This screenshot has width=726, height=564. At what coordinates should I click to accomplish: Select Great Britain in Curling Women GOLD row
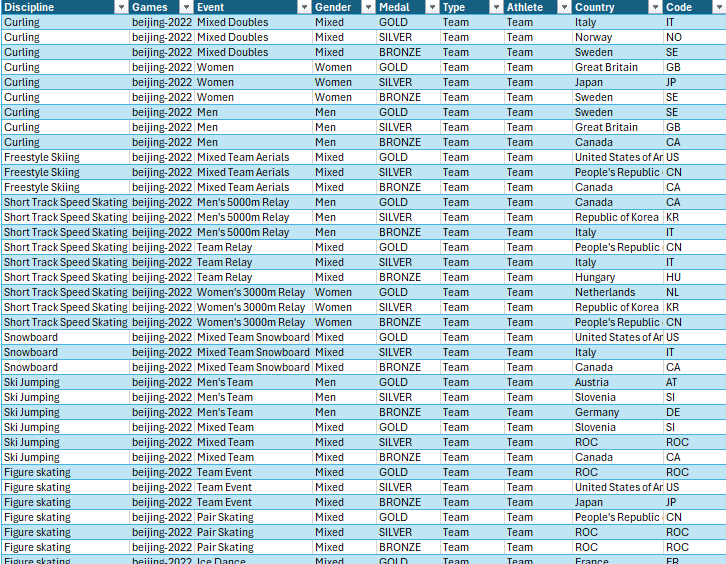(x=618, y=67)
